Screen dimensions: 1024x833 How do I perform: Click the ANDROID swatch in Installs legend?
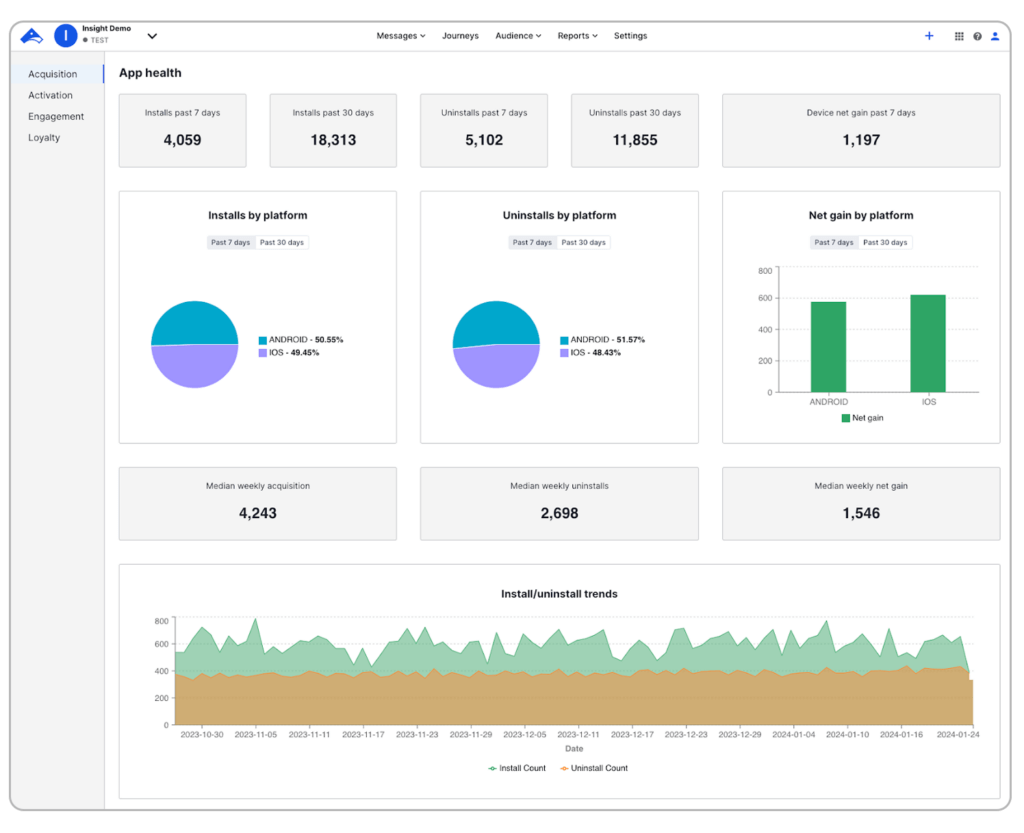coord(263,340)
